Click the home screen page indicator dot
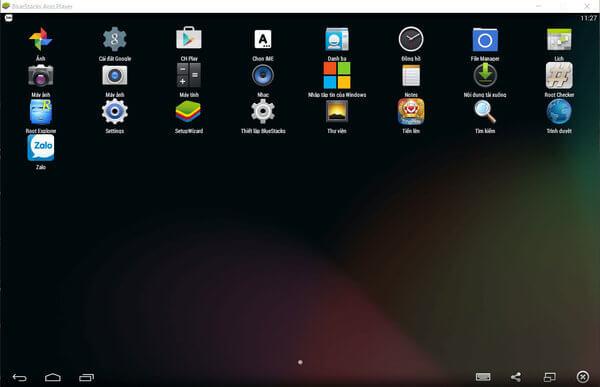The height and width of the screenshot is (387, 600). [x=300, y=362]
